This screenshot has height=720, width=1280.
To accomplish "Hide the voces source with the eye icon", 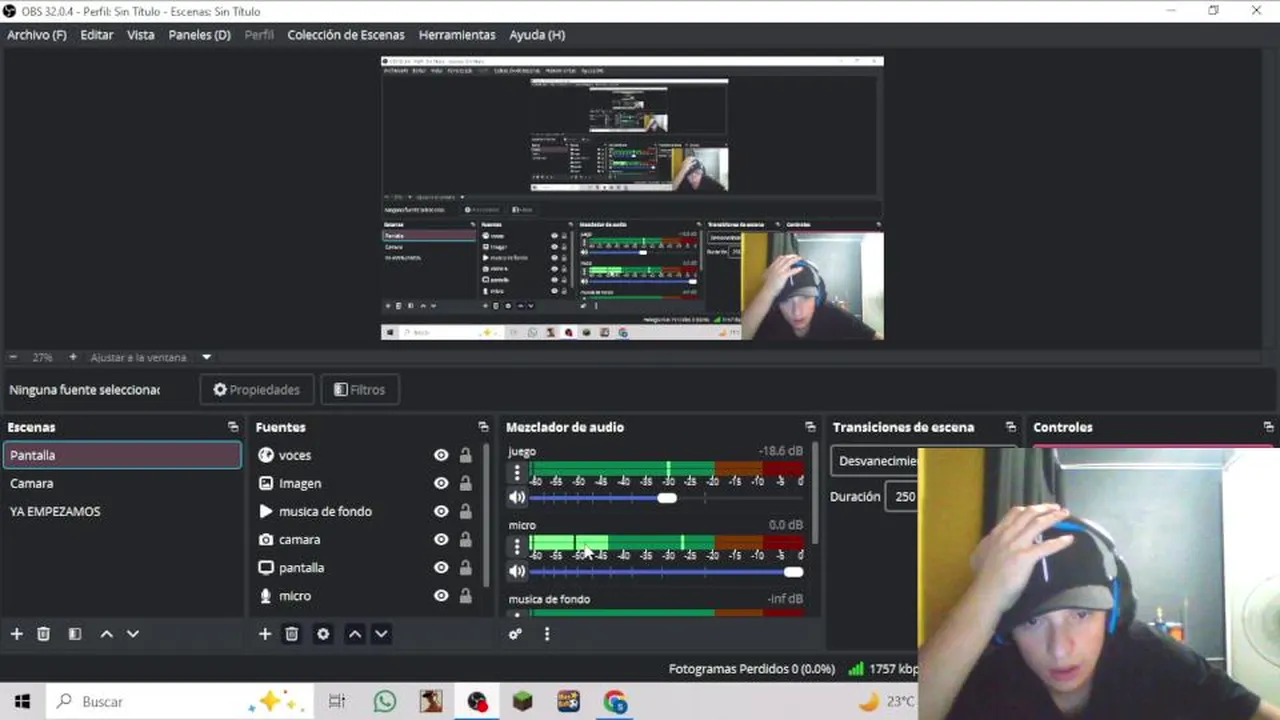I will coord(441,455).
